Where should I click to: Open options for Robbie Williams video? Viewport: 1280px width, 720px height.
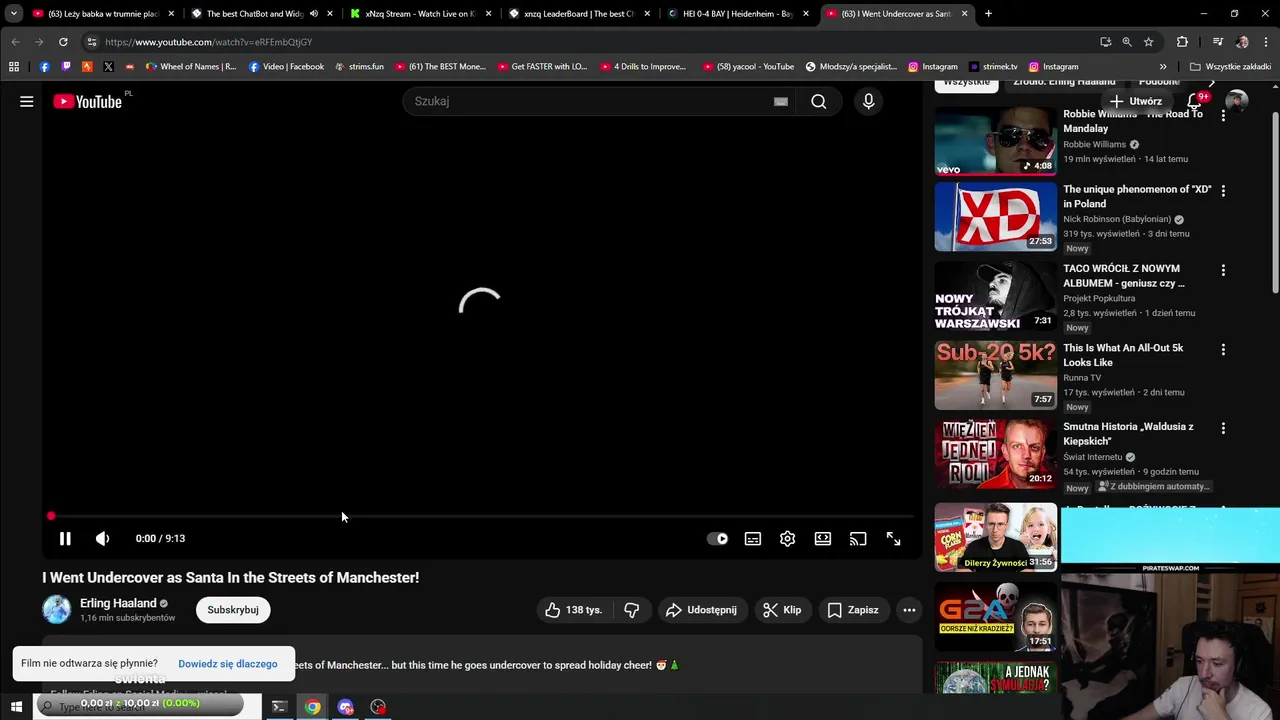[x=1223, y=116]
